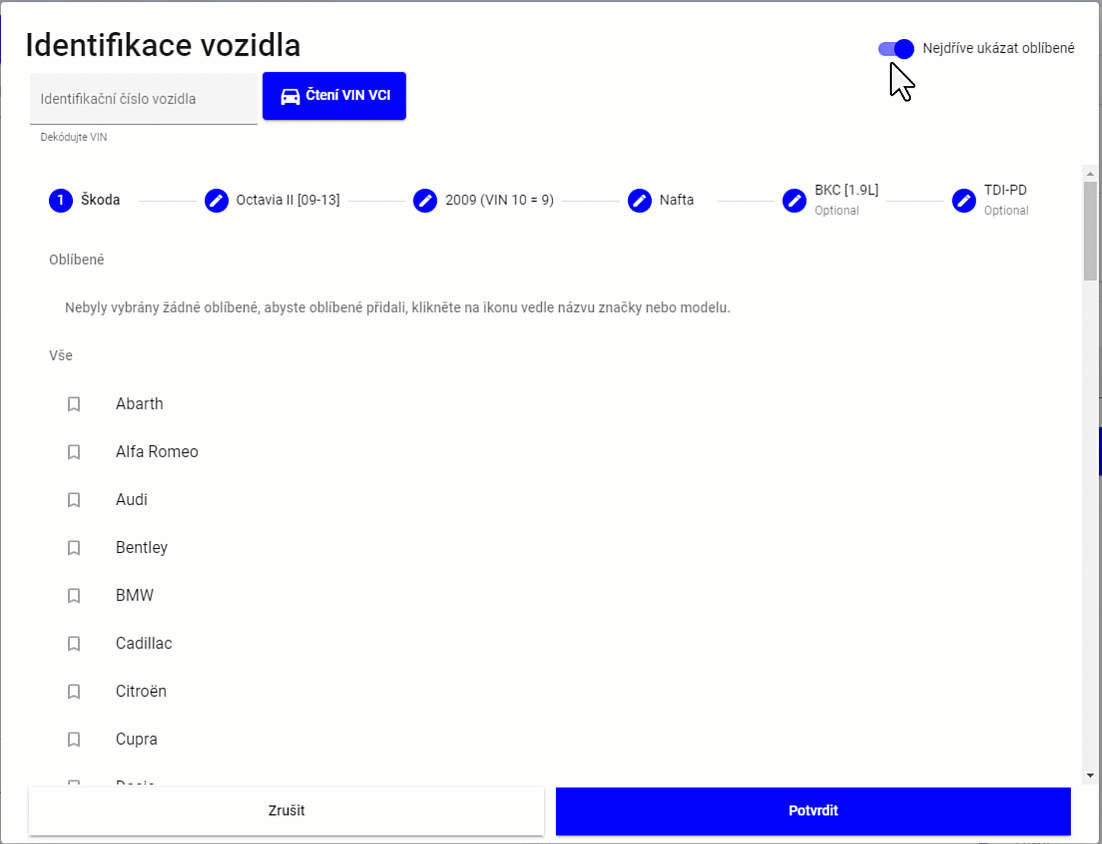Toggle Nejdříve ukázat oblíbené switch
This screenshot has width=1102, height=844.
click(x=896, y=48)
